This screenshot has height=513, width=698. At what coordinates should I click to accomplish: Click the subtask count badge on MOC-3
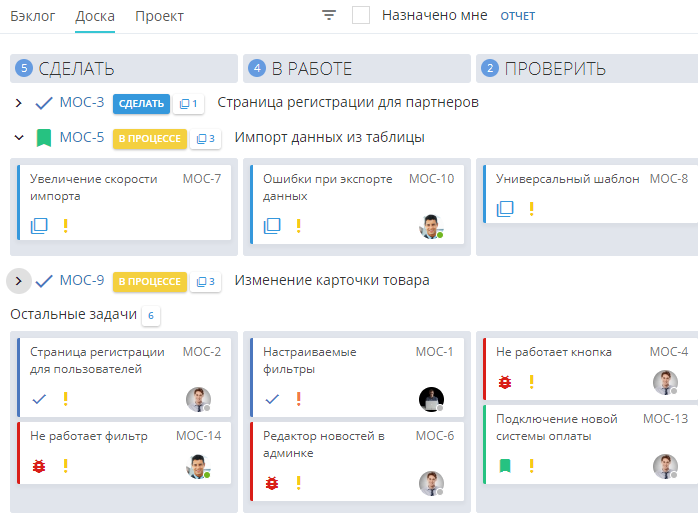pos(188,104)
